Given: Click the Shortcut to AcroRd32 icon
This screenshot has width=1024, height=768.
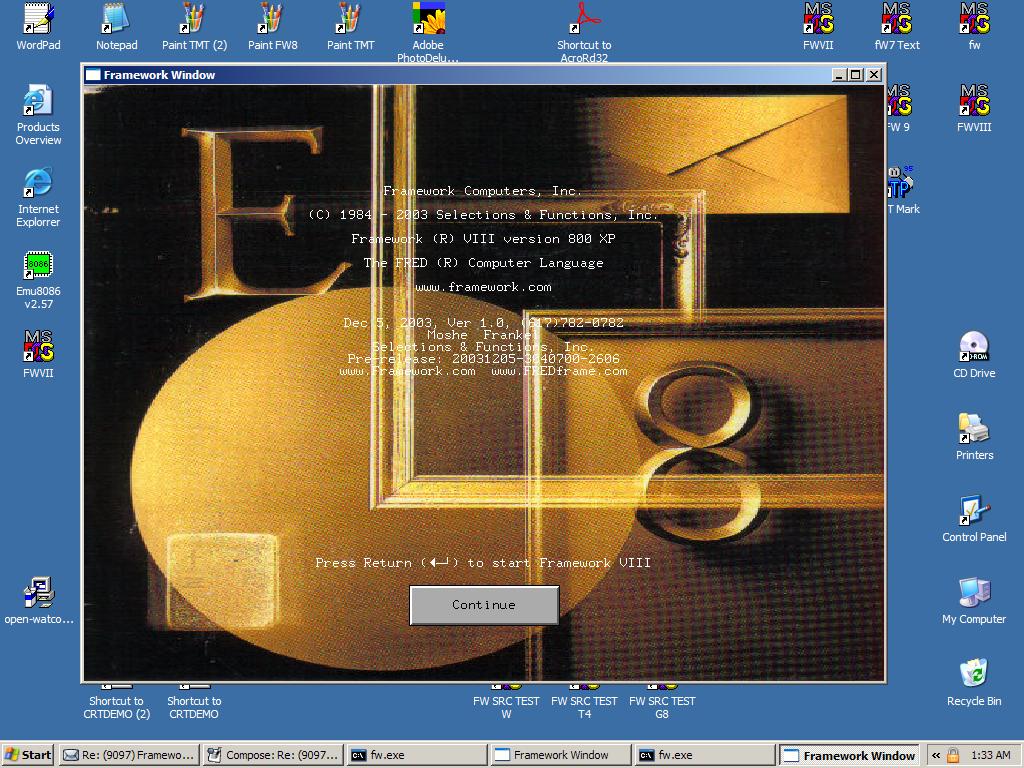Looking at the screenshot, I should coord(584,31).
